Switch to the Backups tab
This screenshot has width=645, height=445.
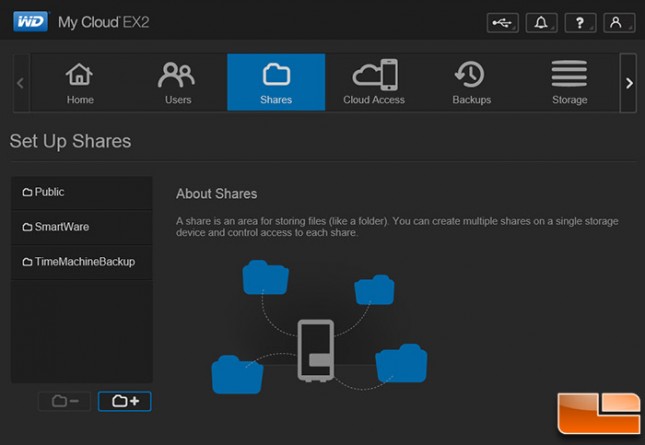pyautogui.click(x=472, y=82)
